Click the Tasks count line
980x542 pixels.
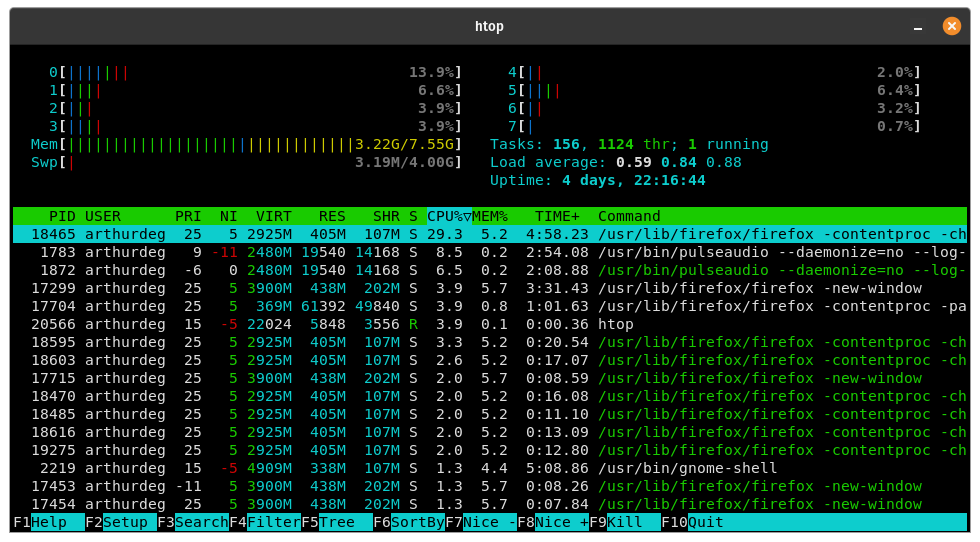click(x=629, y=144)
